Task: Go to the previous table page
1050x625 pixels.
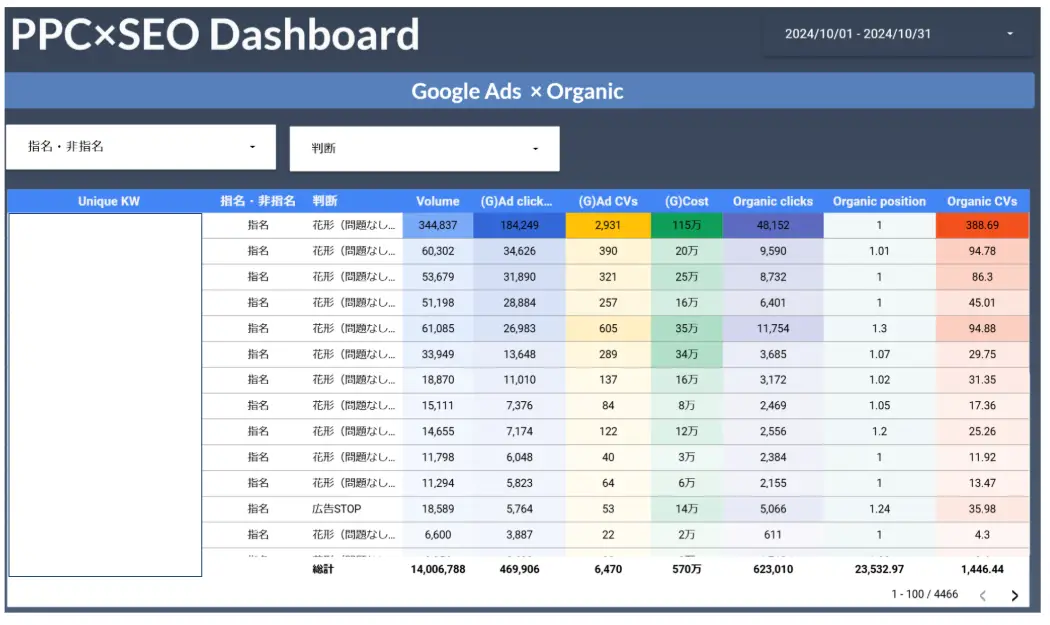Action: (982, 595)
